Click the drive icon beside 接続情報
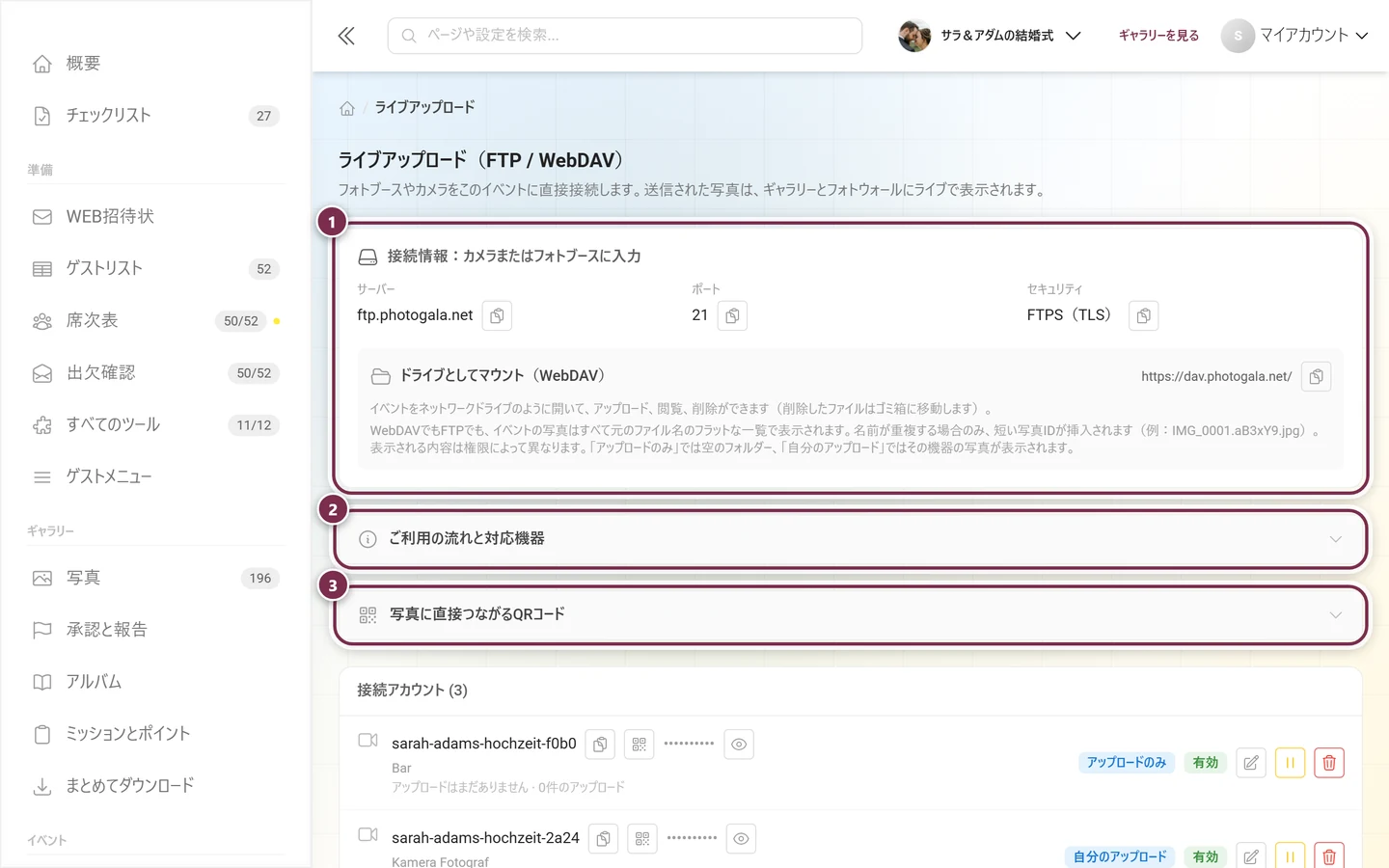The image size is (1389, 868). [x=368, y=257]
